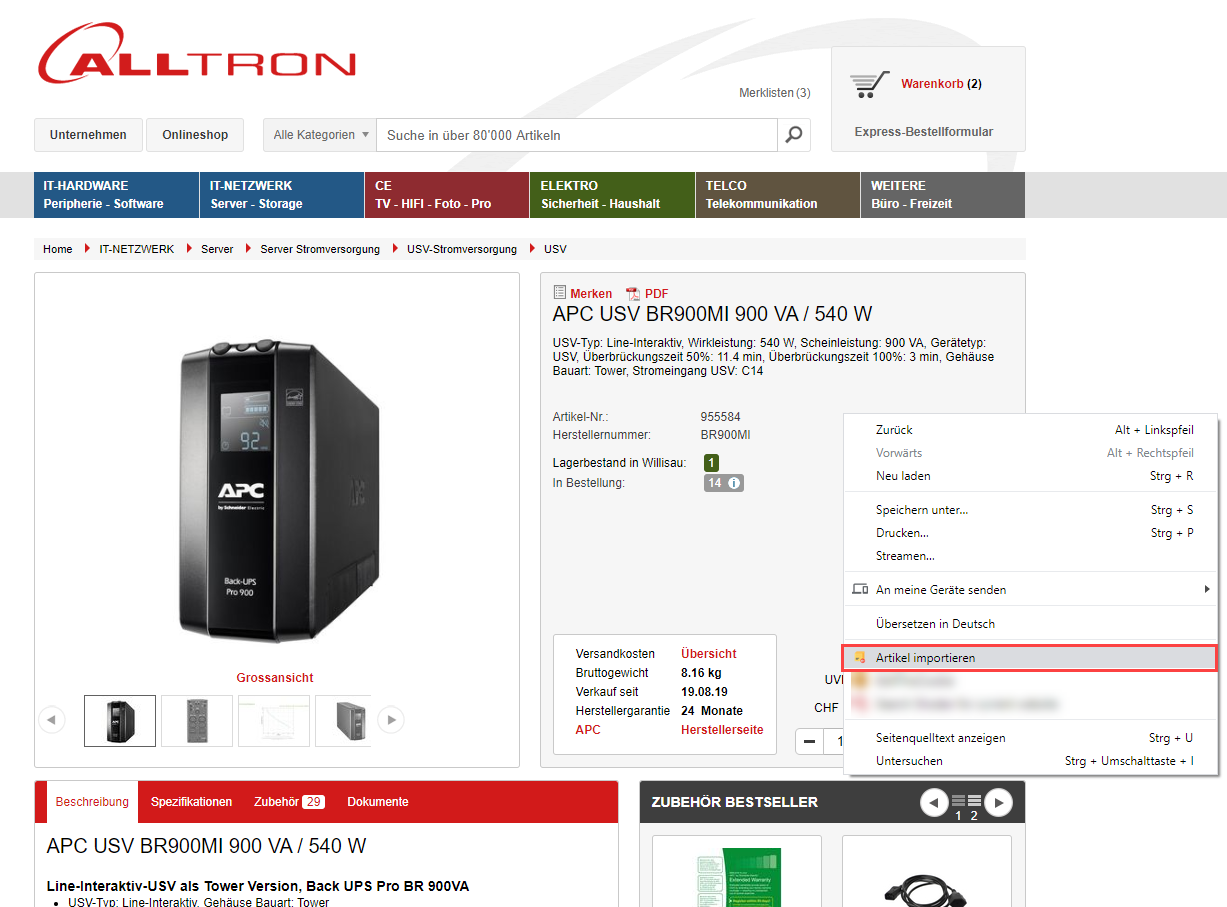Click the info icon beside 14
The width and height of the screenshot is (1227, 907).
pos(734,483)
